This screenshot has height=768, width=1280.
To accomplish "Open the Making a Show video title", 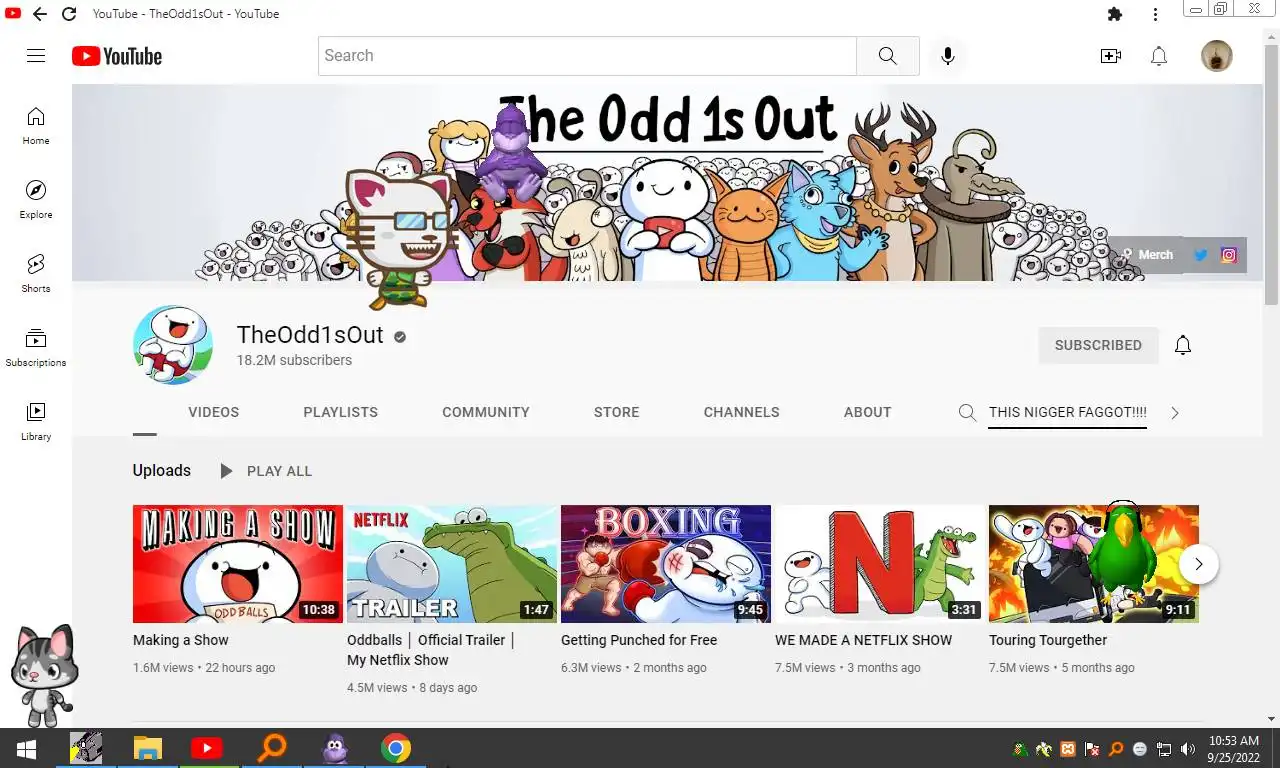I will click(181, 640).
